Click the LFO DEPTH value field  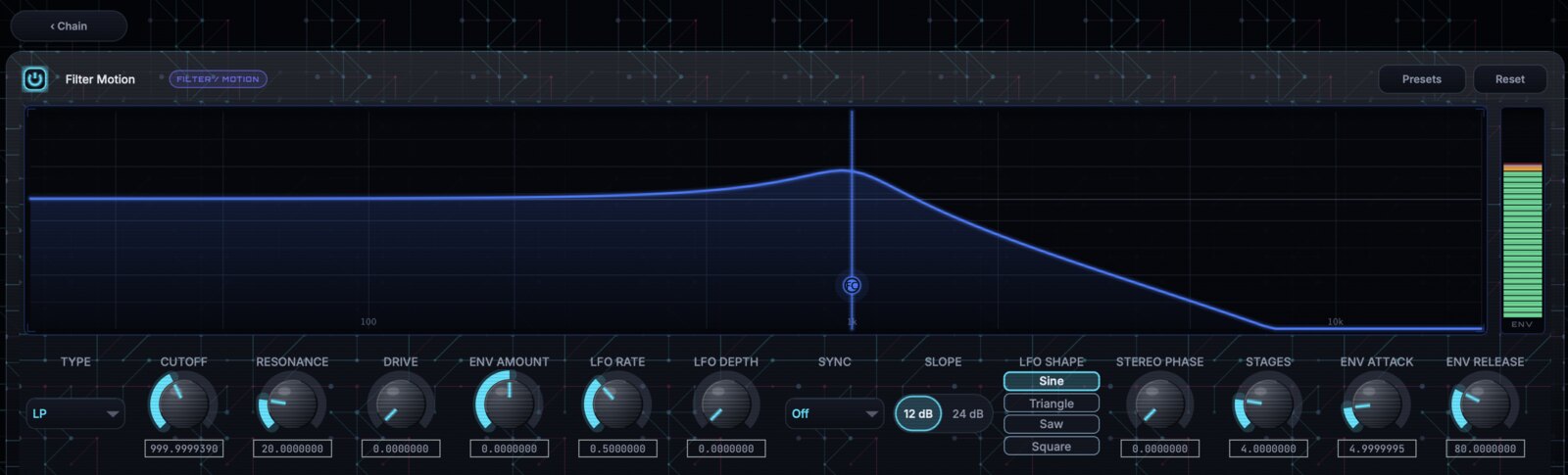click(x=726, y=449)
